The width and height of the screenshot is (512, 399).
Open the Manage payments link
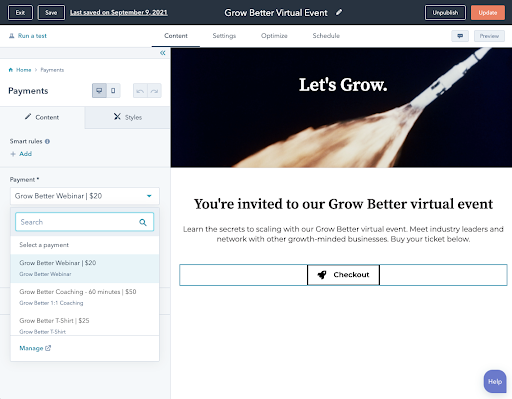(35, 348)
